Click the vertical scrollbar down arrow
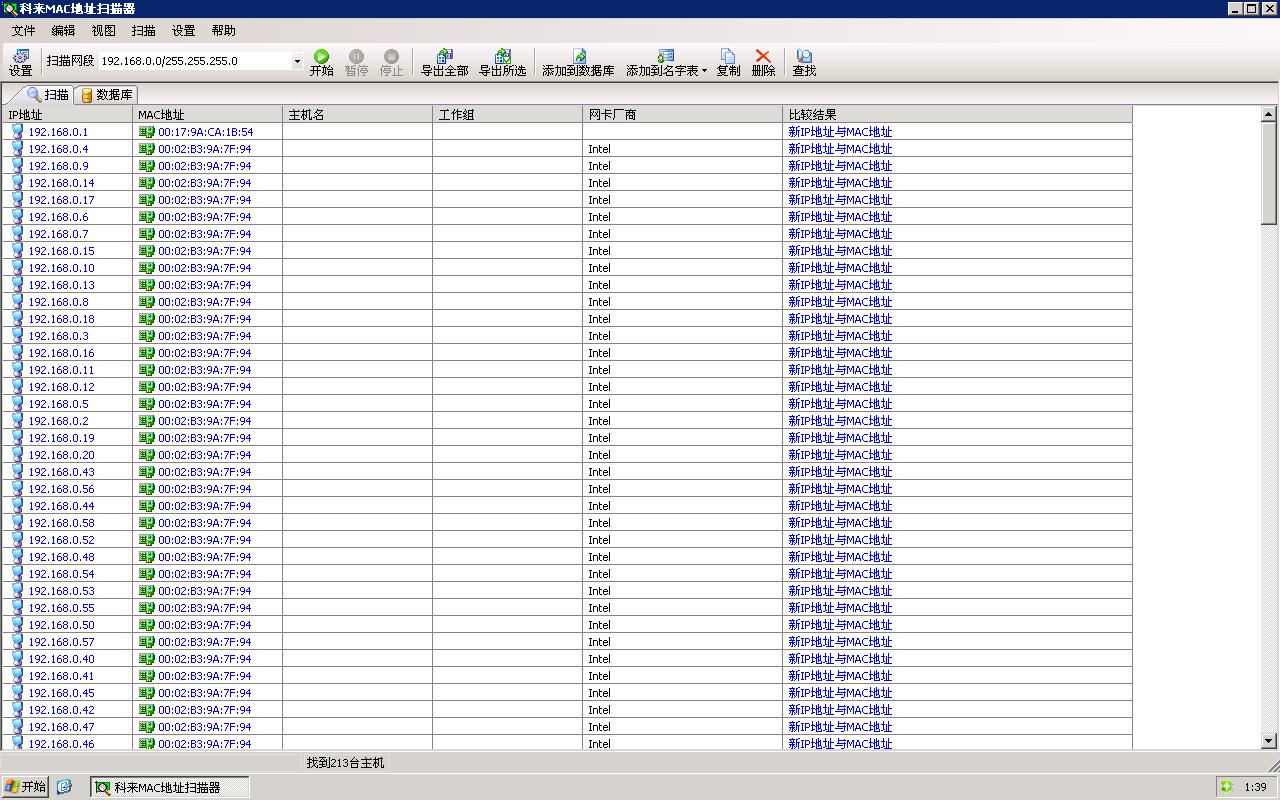 [1270, 741]
